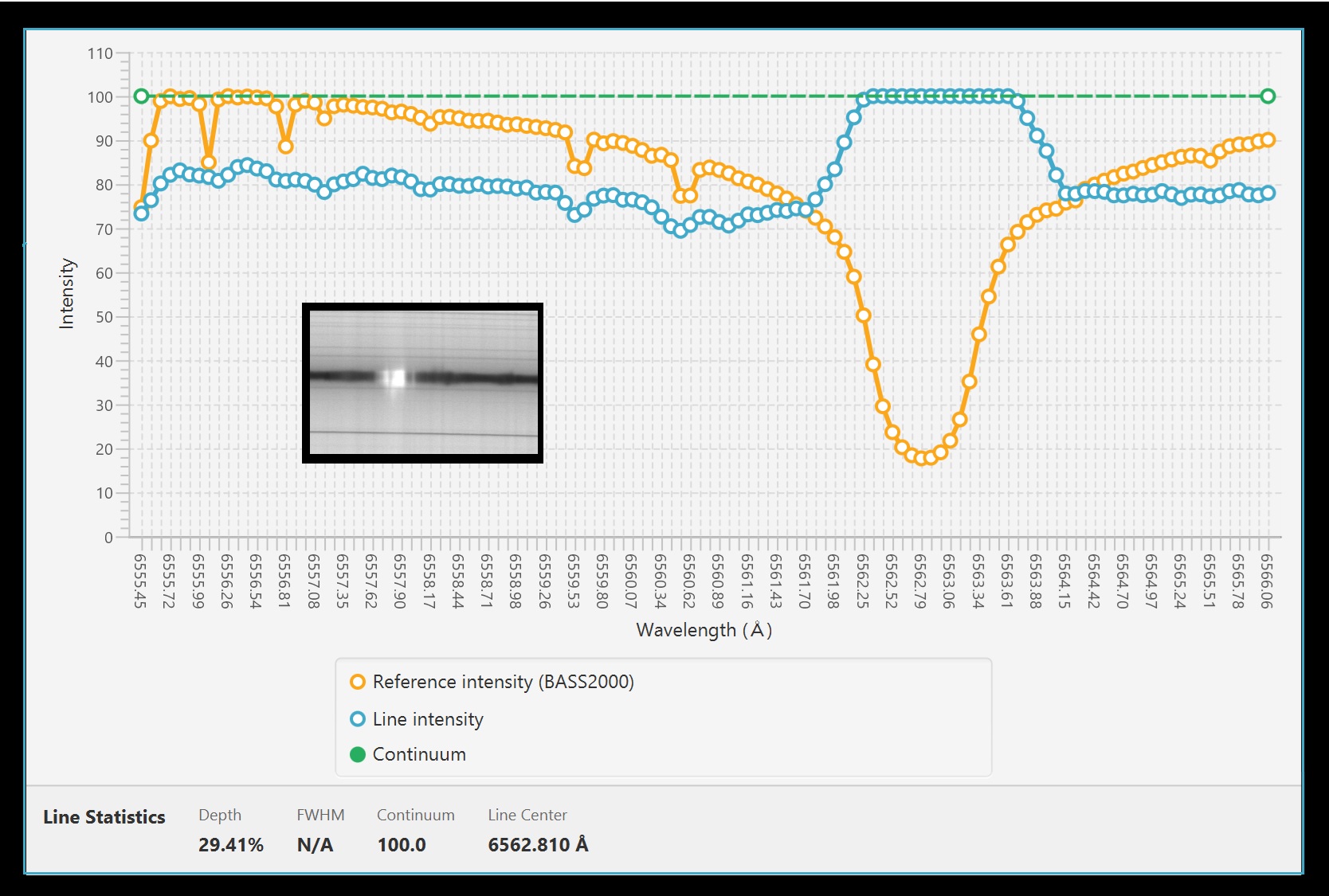Click the bright spot in the spectrum image
Screen dimensions: 1329x896
394,378
